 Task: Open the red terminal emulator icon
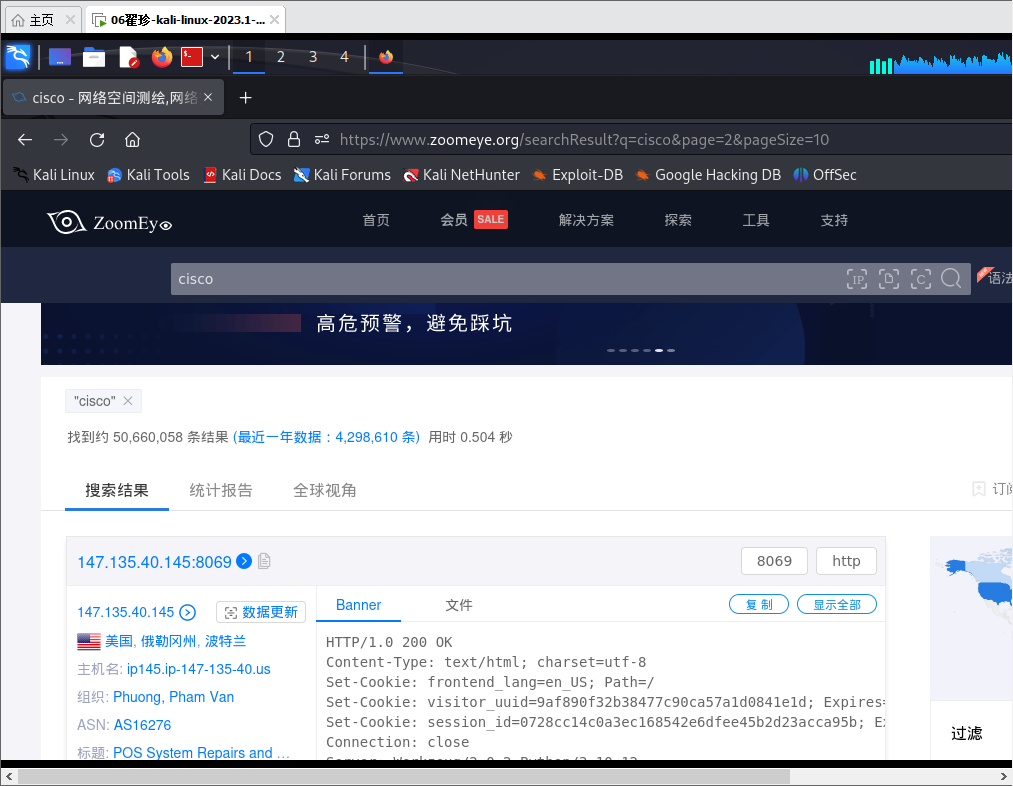(x=192, y=57)
